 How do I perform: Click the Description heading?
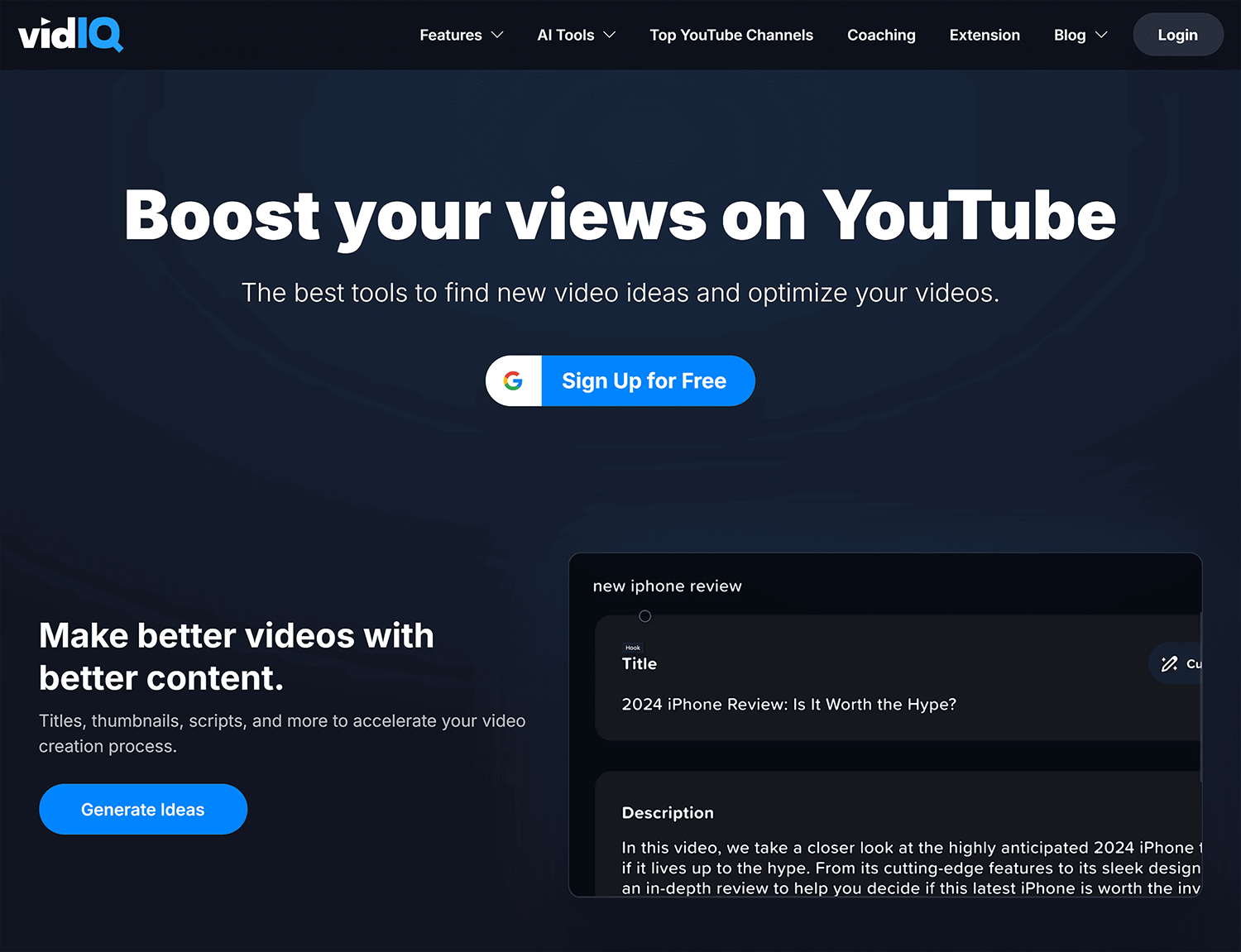point(668,812)
